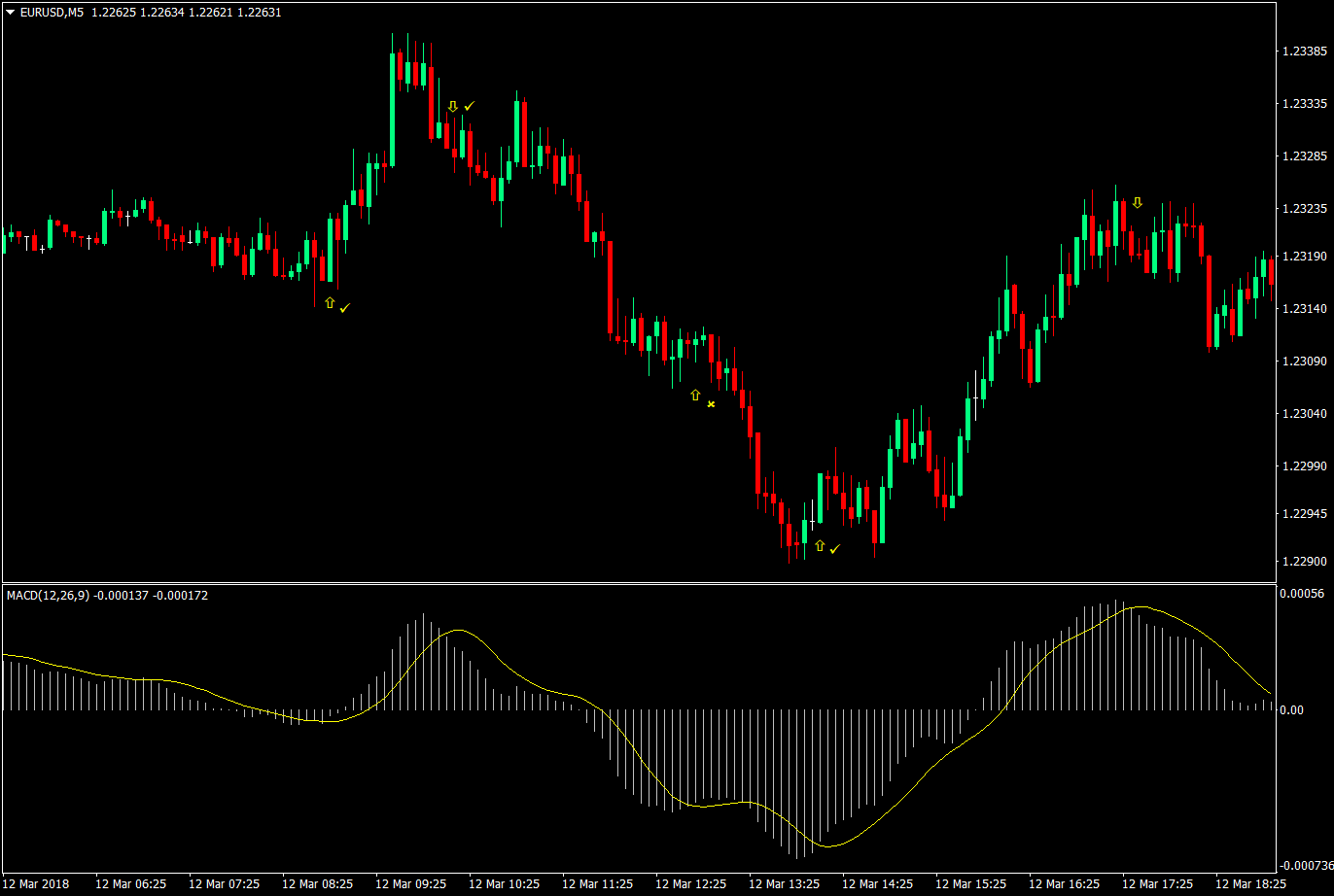Expand the chart symbol dropdown triangle

click(10, 13)
